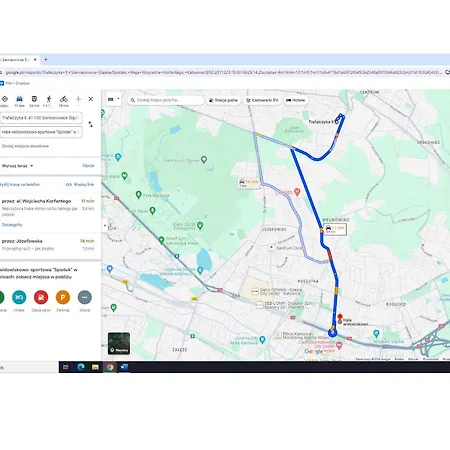Select the best travel mode diamond icon
The height and width of the screenshot is (450, 450).
coord(5,99)
